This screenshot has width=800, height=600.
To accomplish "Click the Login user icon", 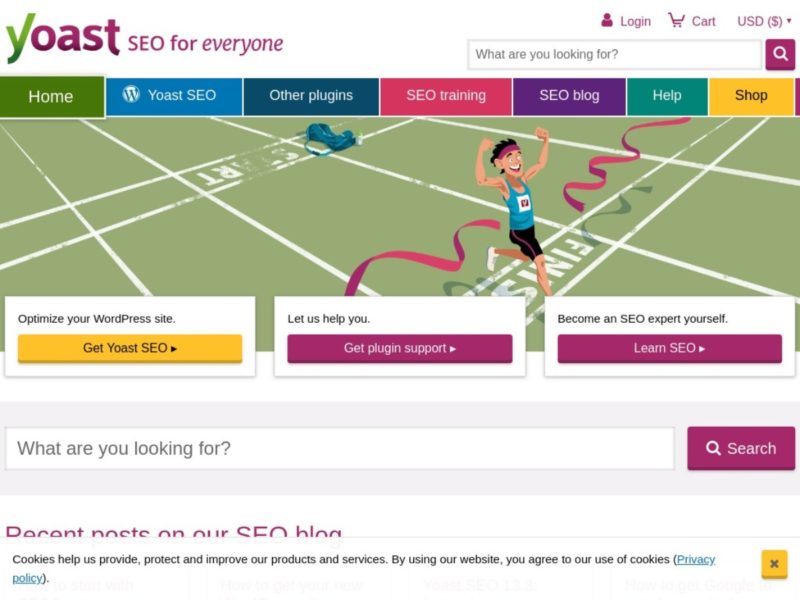I will coord(607,20).
